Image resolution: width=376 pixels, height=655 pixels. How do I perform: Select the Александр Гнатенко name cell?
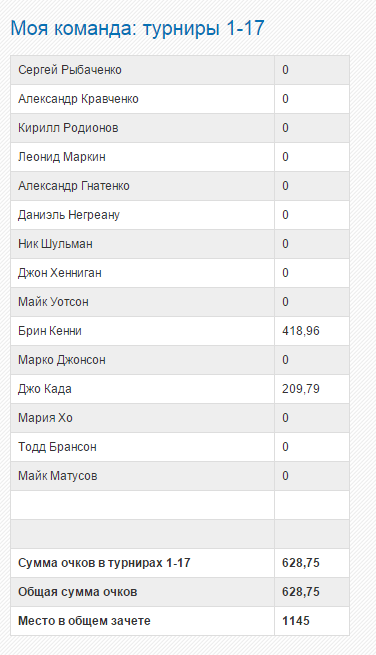[142, 186]
